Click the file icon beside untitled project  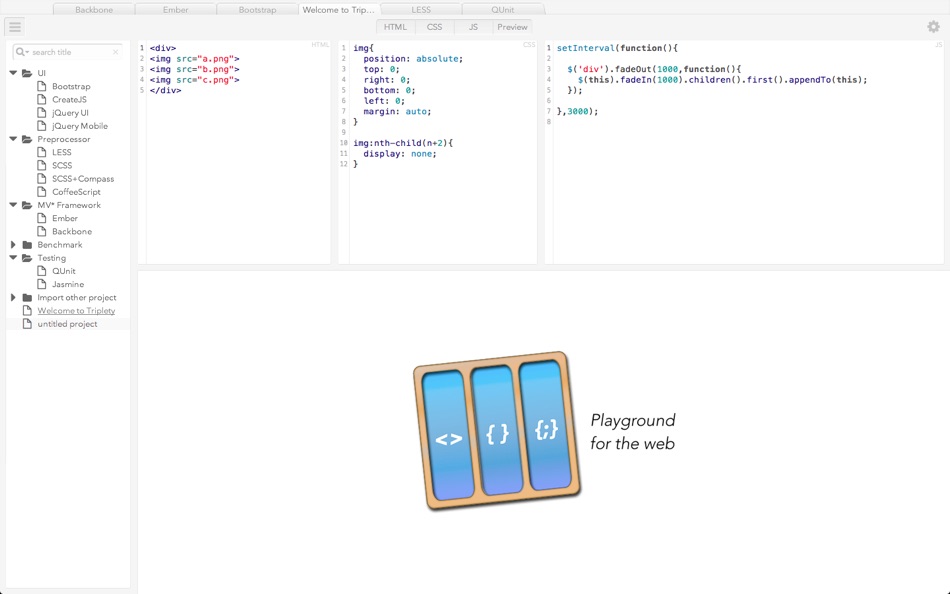click(27, 324)
